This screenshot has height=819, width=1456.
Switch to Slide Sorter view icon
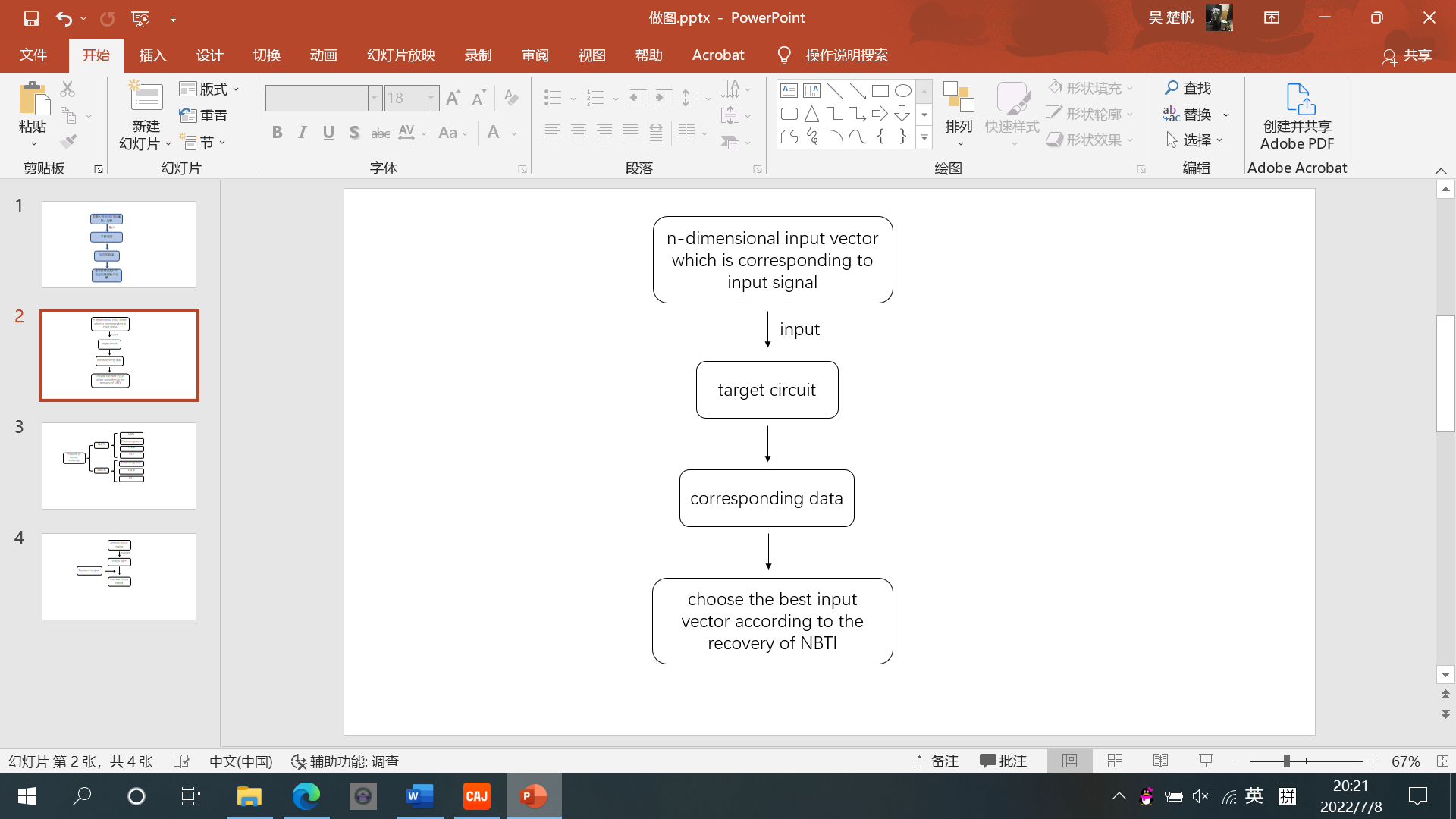pos(1115,761)
